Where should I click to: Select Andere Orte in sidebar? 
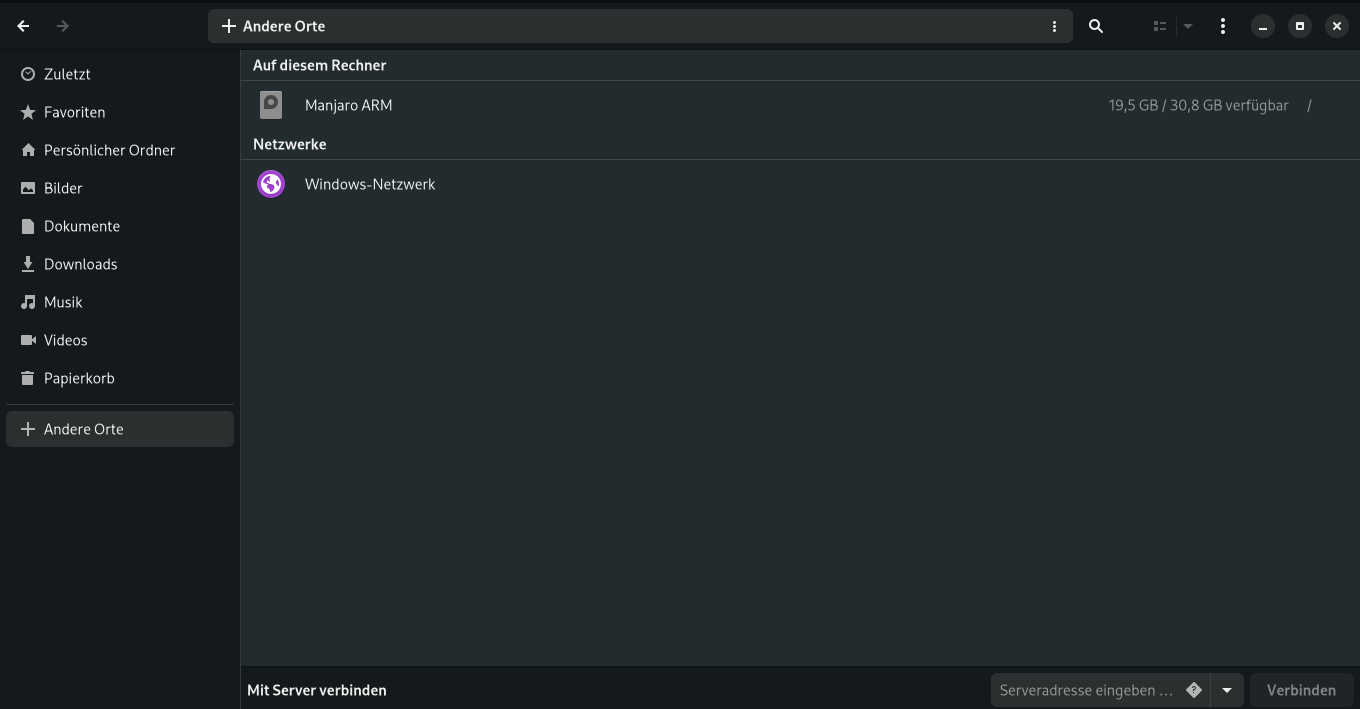coord(84,429)
